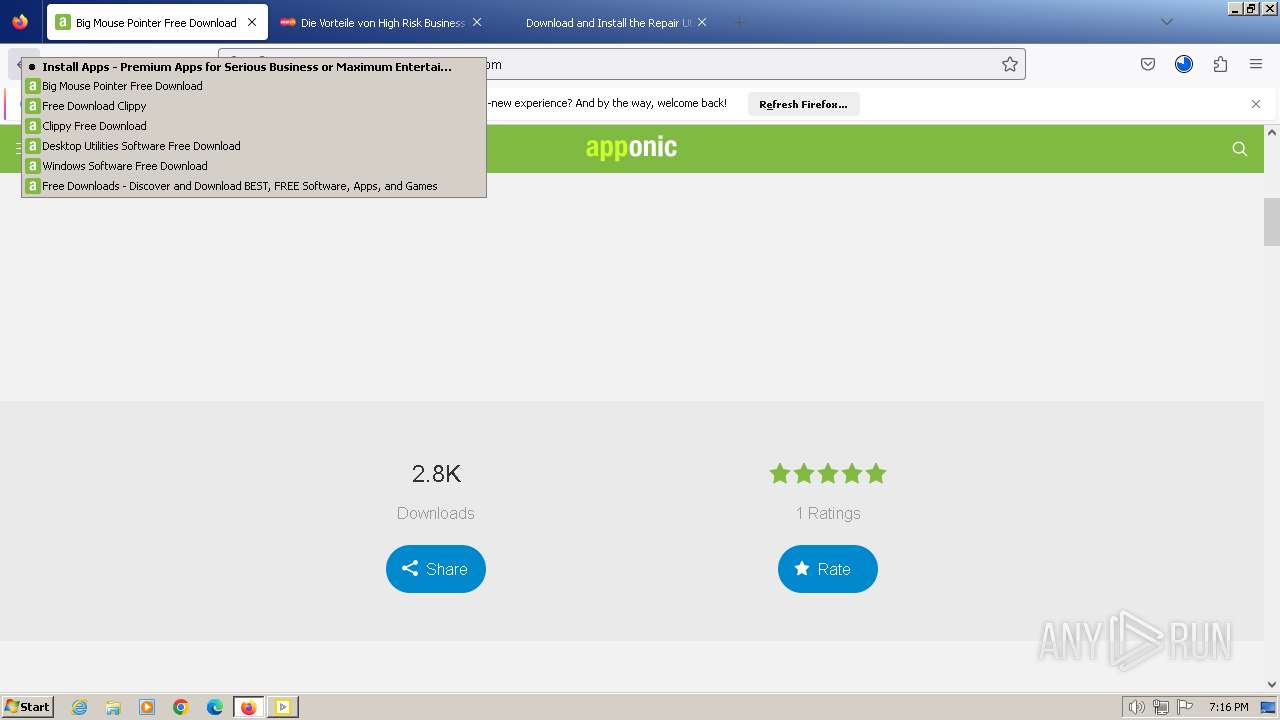Select Windows Software Free Download entry
1280x720 pixels.
[x=254, y=166]
